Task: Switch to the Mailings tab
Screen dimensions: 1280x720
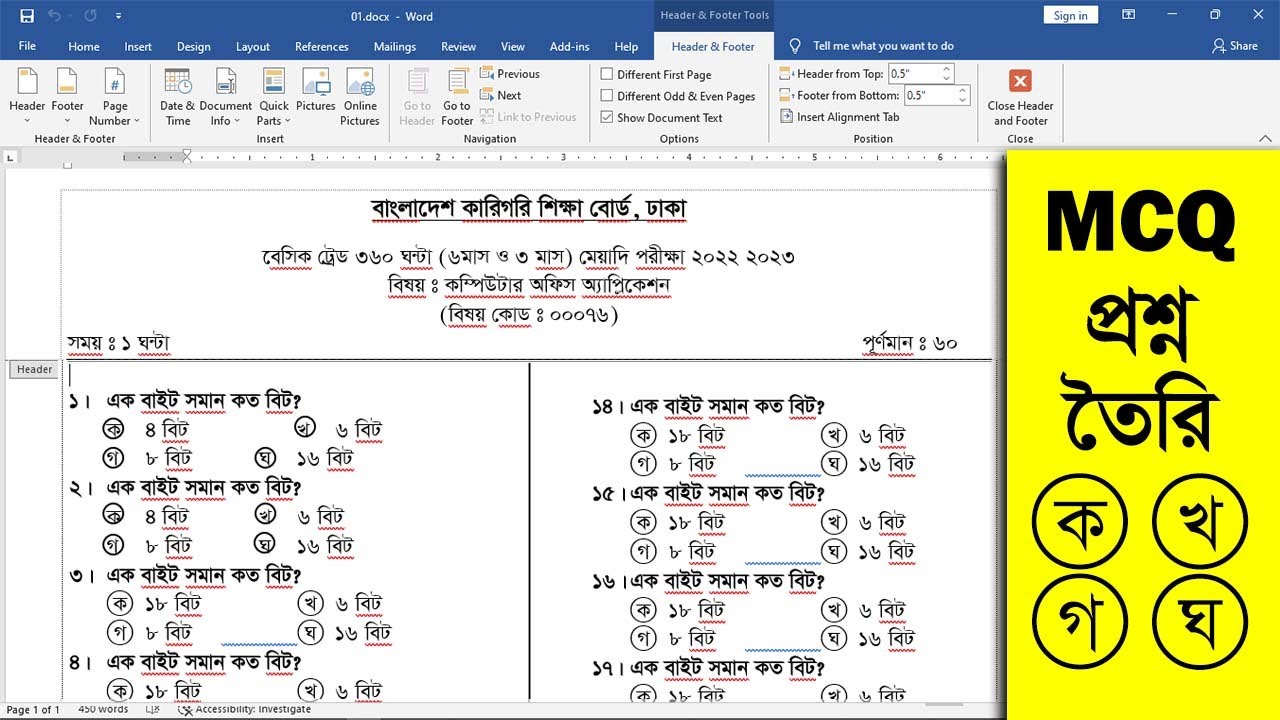Action: [x=394, y=46]
